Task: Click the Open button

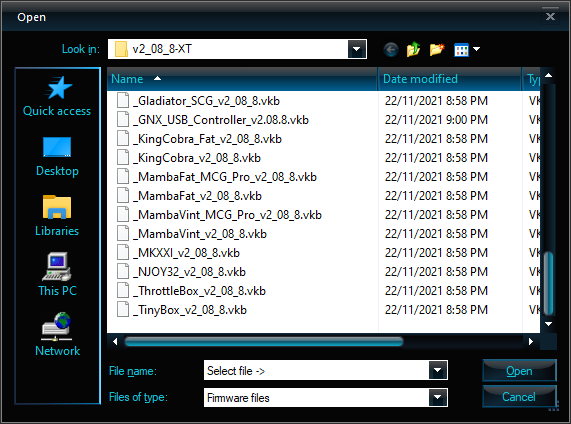Action: coord(519,370)
